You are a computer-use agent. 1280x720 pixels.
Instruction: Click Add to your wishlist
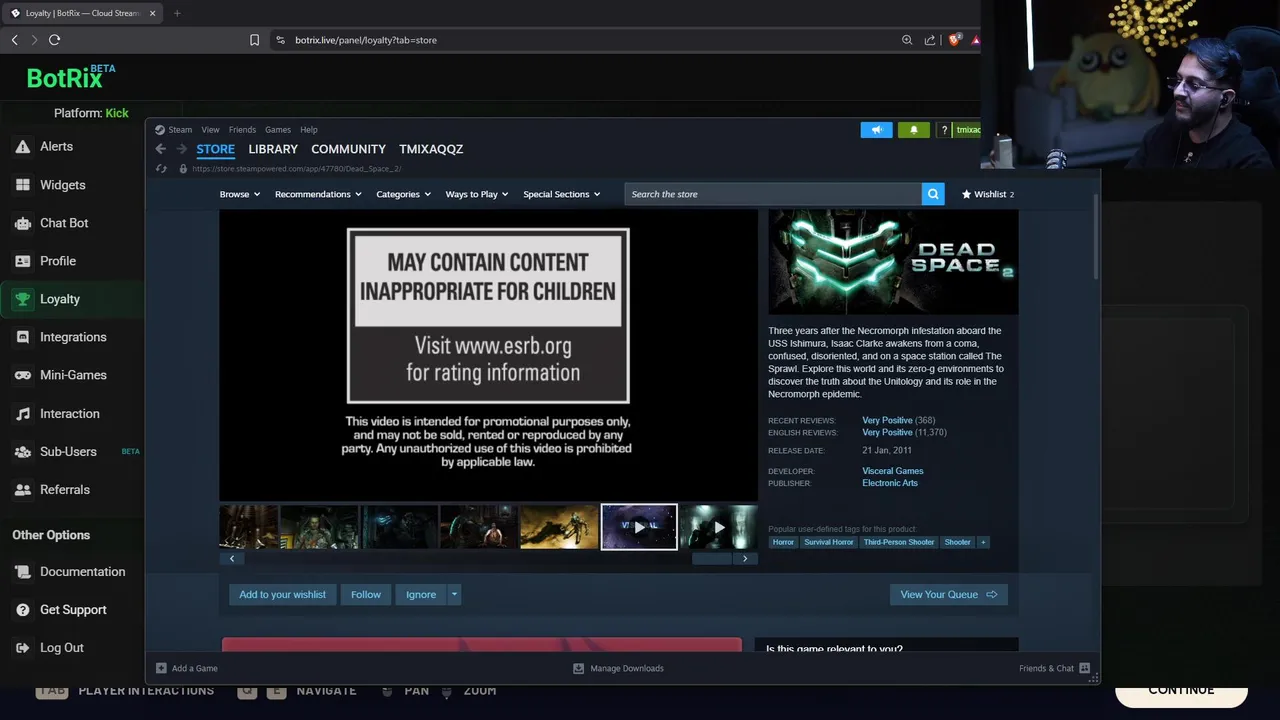pos(282,594)
